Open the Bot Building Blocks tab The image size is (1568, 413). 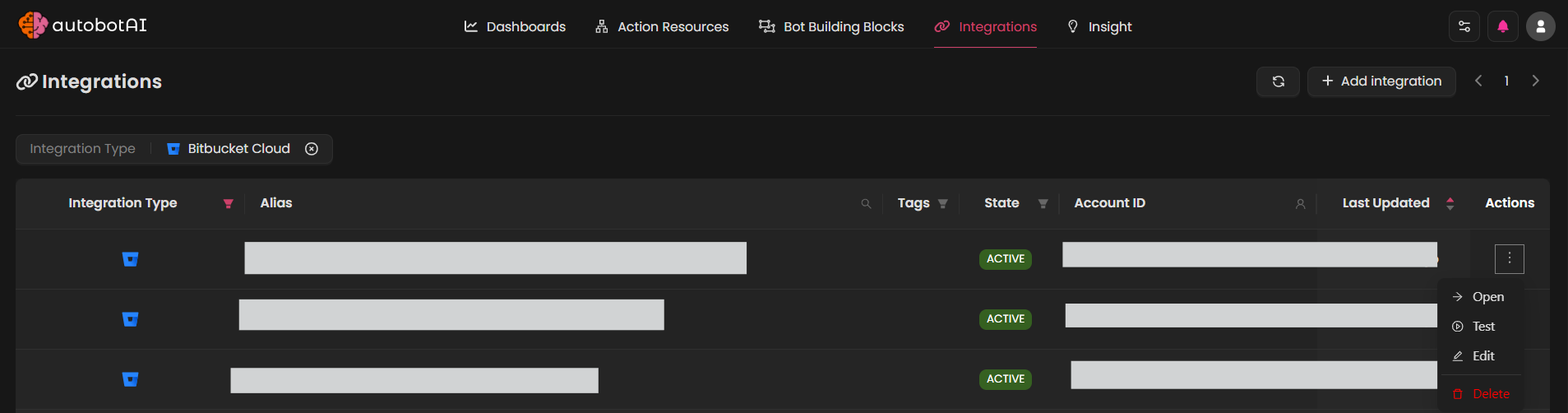[831, 26]
